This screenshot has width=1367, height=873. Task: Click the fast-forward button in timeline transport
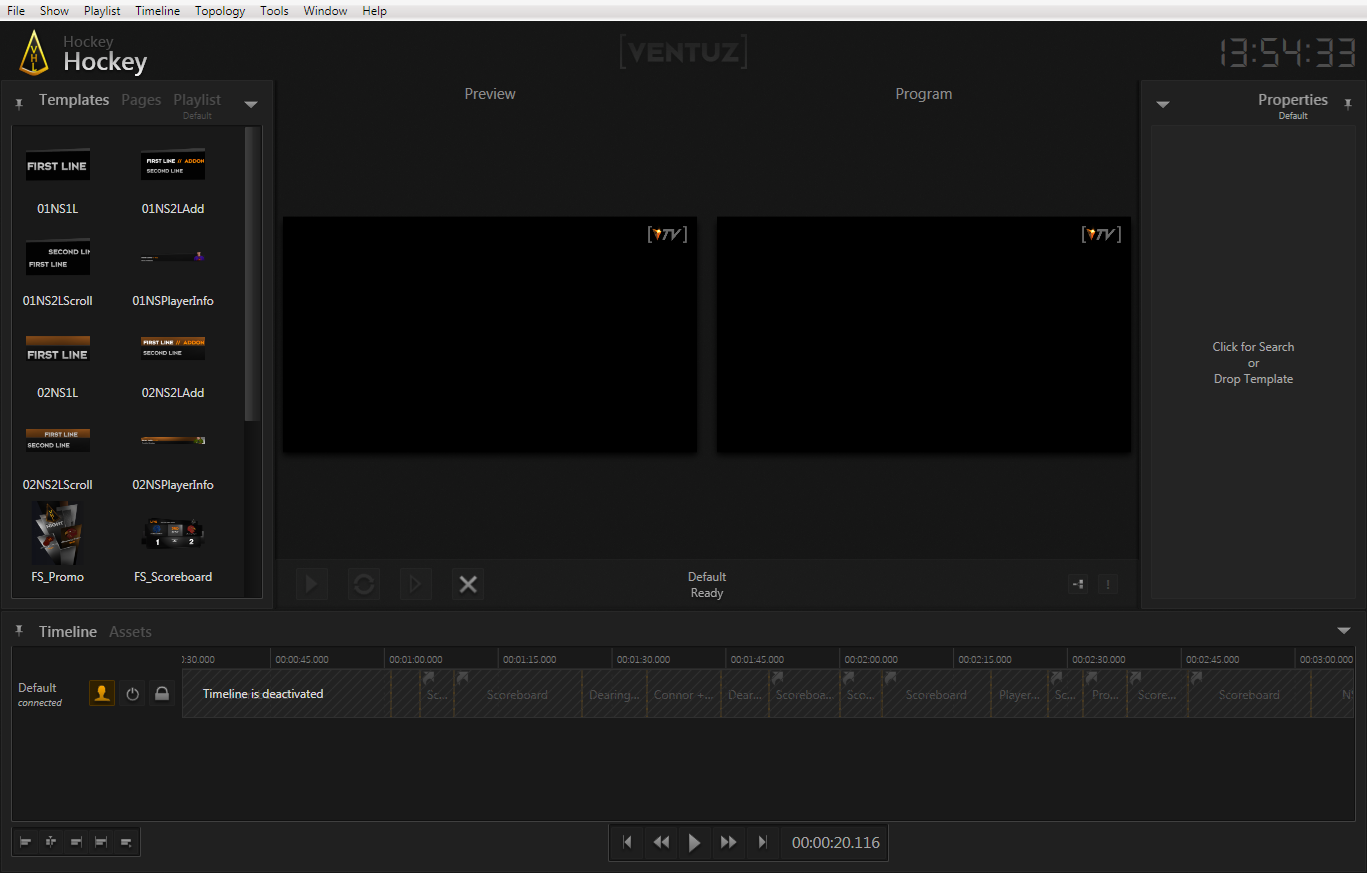coord(728,843)
